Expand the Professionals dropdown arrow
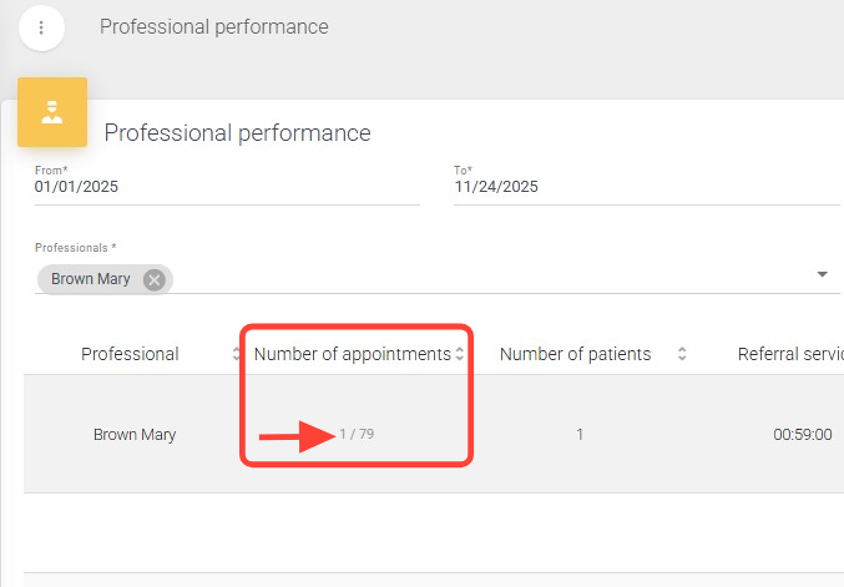This screenshot has width=844, height=587. tap(822, 274)
